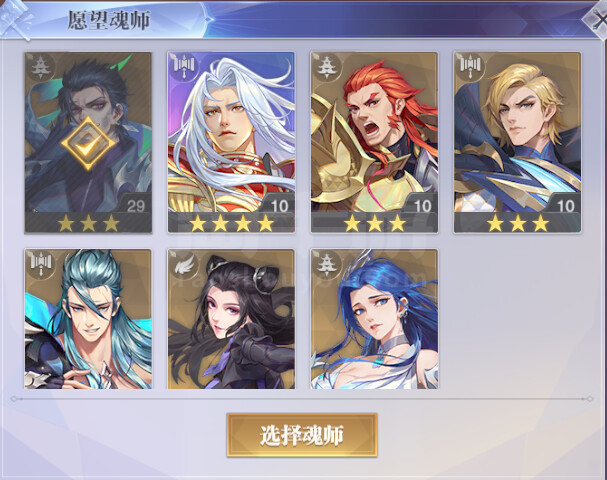Click the level 29 badge on selected card
607x480 pixels.
136,206
